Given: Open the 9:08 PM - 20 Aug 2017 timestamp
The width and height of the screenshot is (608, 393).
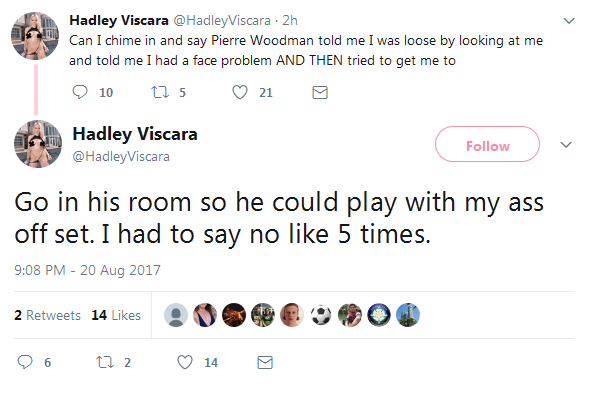Looking at the screenshot, I should (87, 270).
